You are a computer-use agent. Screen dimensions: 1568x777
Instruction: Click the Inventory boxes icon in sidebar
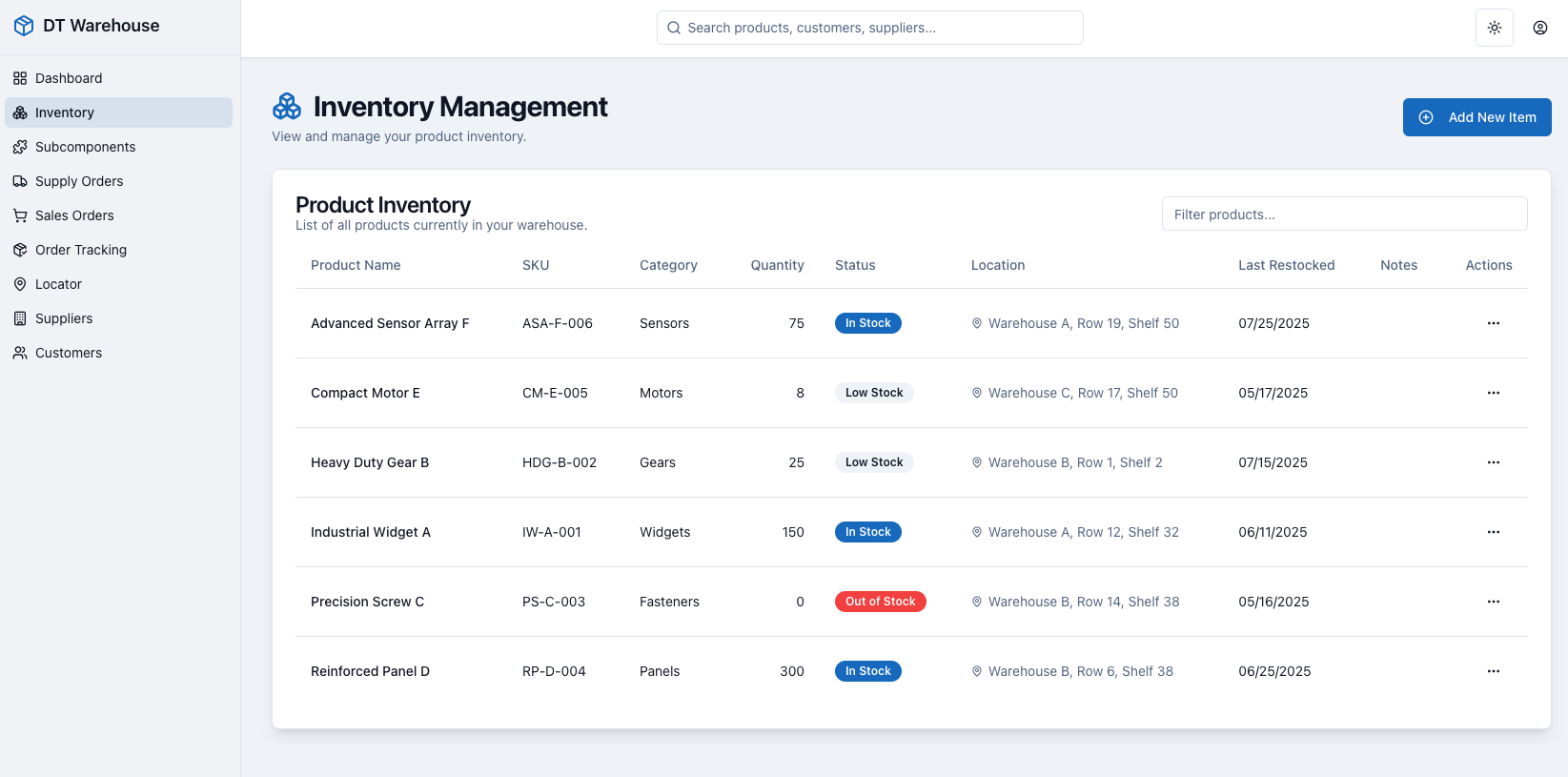[20, 112]
